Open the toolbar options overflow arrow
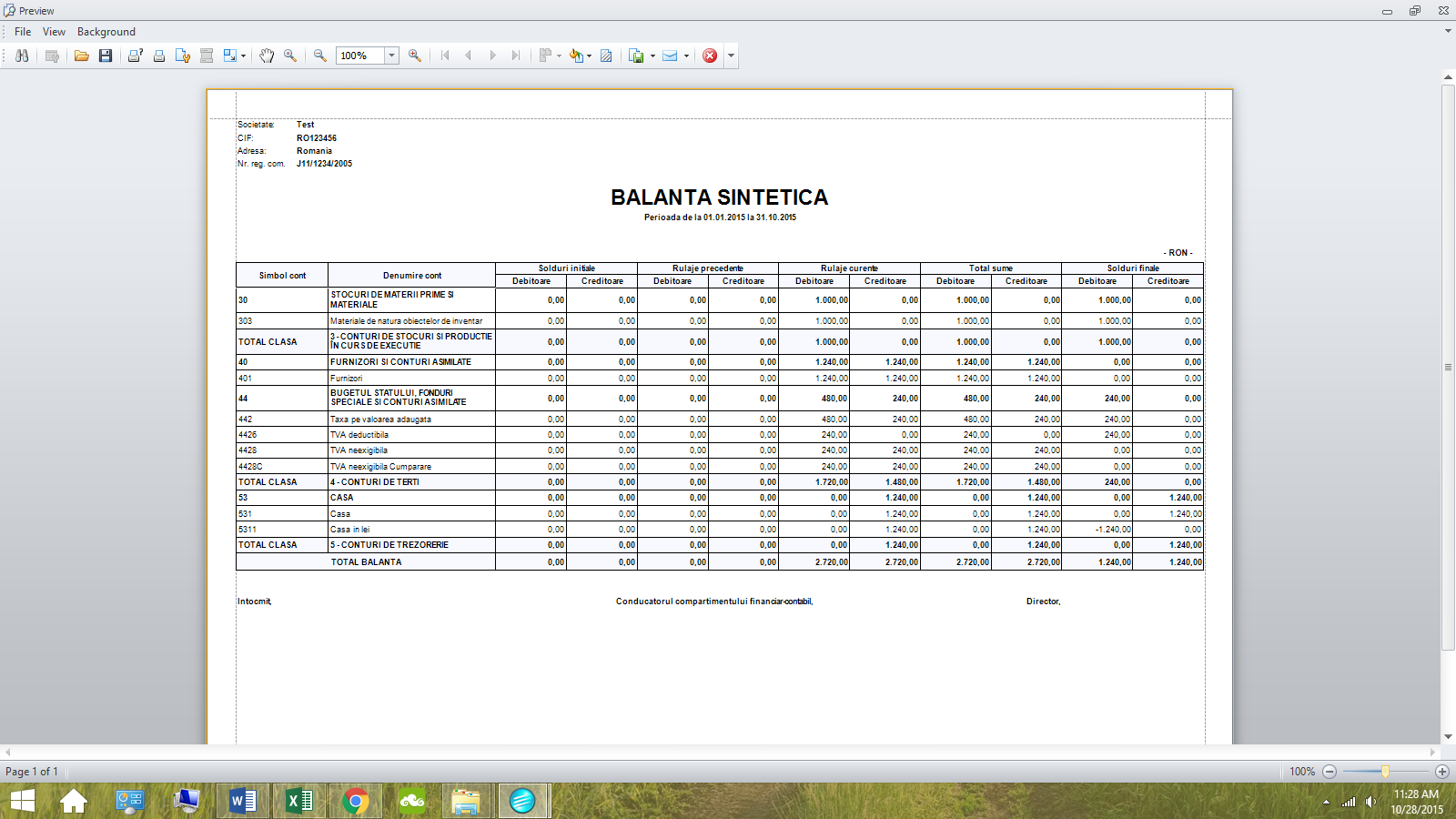This screenshot has height=819, width=1456. pyautogui.click(x=731, y=56)
